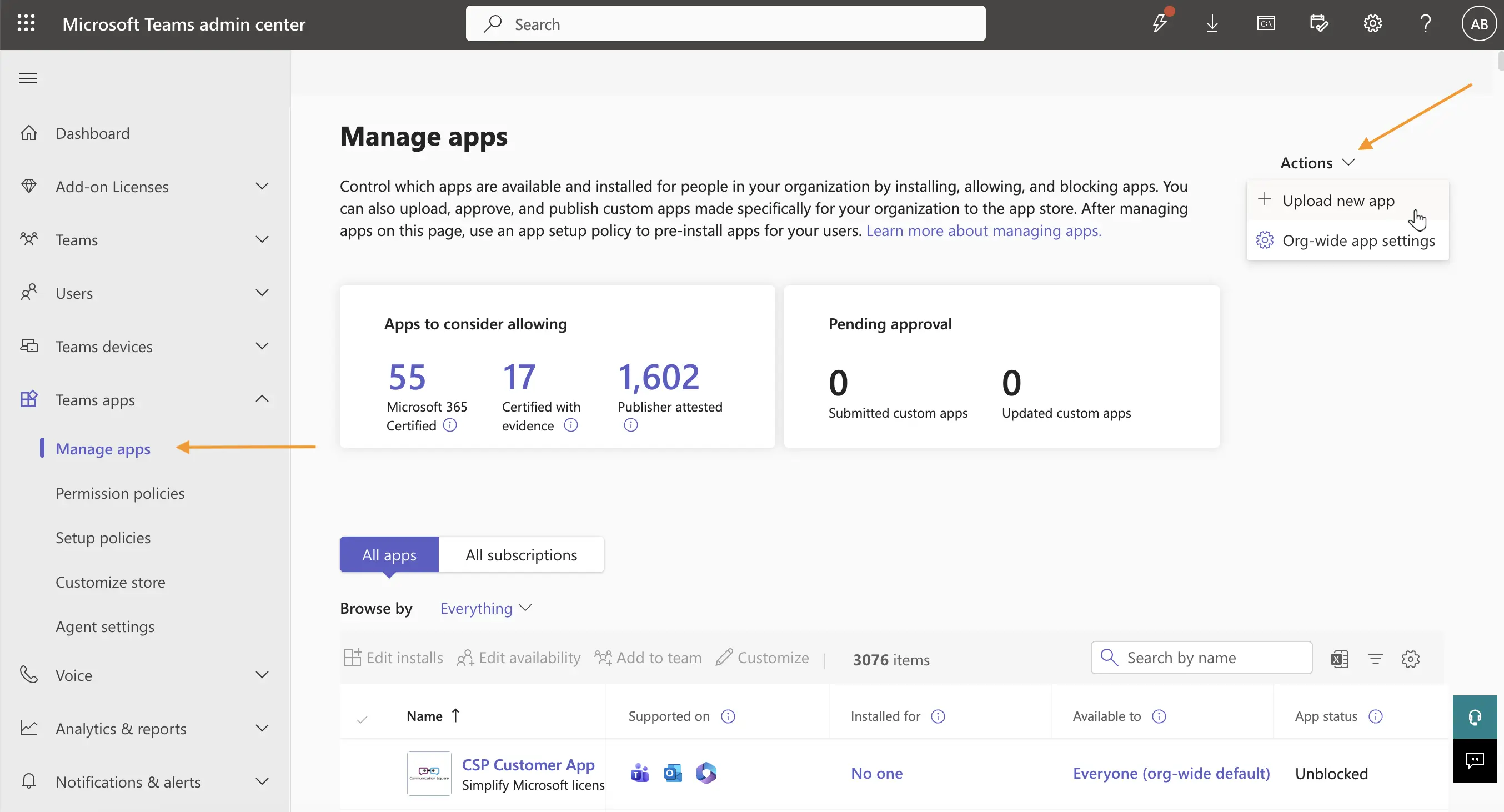Click the Users icon in sidebar
The image size is (1504, 812).
point(29,293)
